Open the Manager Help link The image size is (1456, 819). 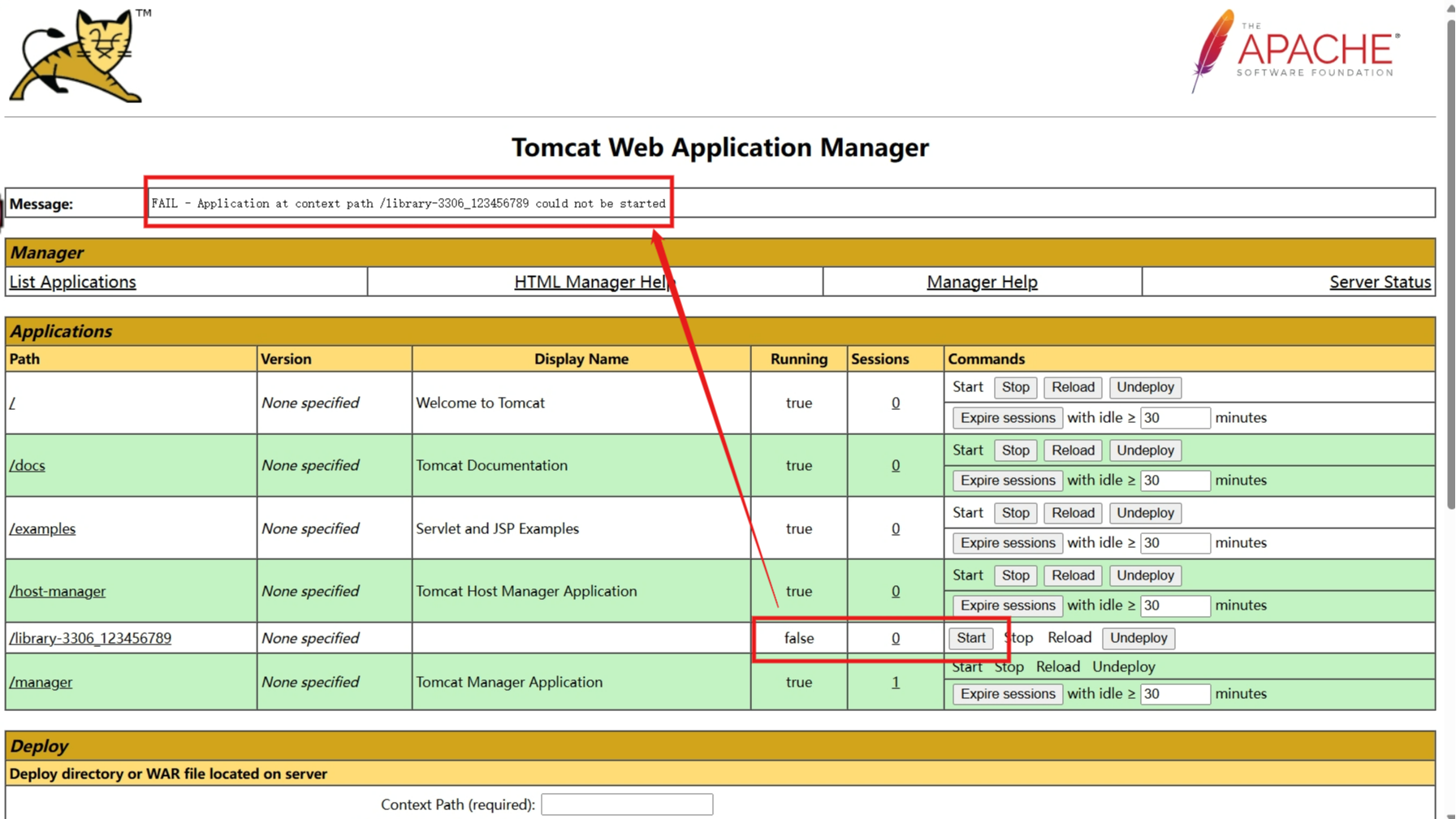point(982,282)
